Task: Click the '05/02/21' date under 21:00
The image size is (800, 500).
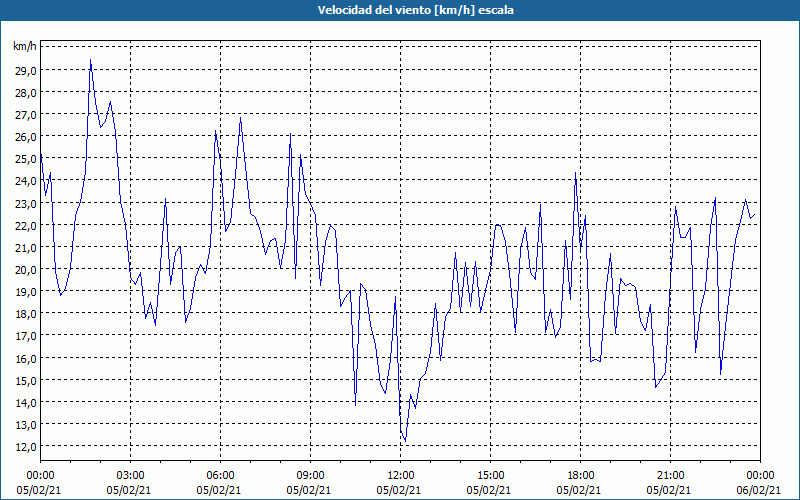Action: pyautogui.click(x=669, y=490)
